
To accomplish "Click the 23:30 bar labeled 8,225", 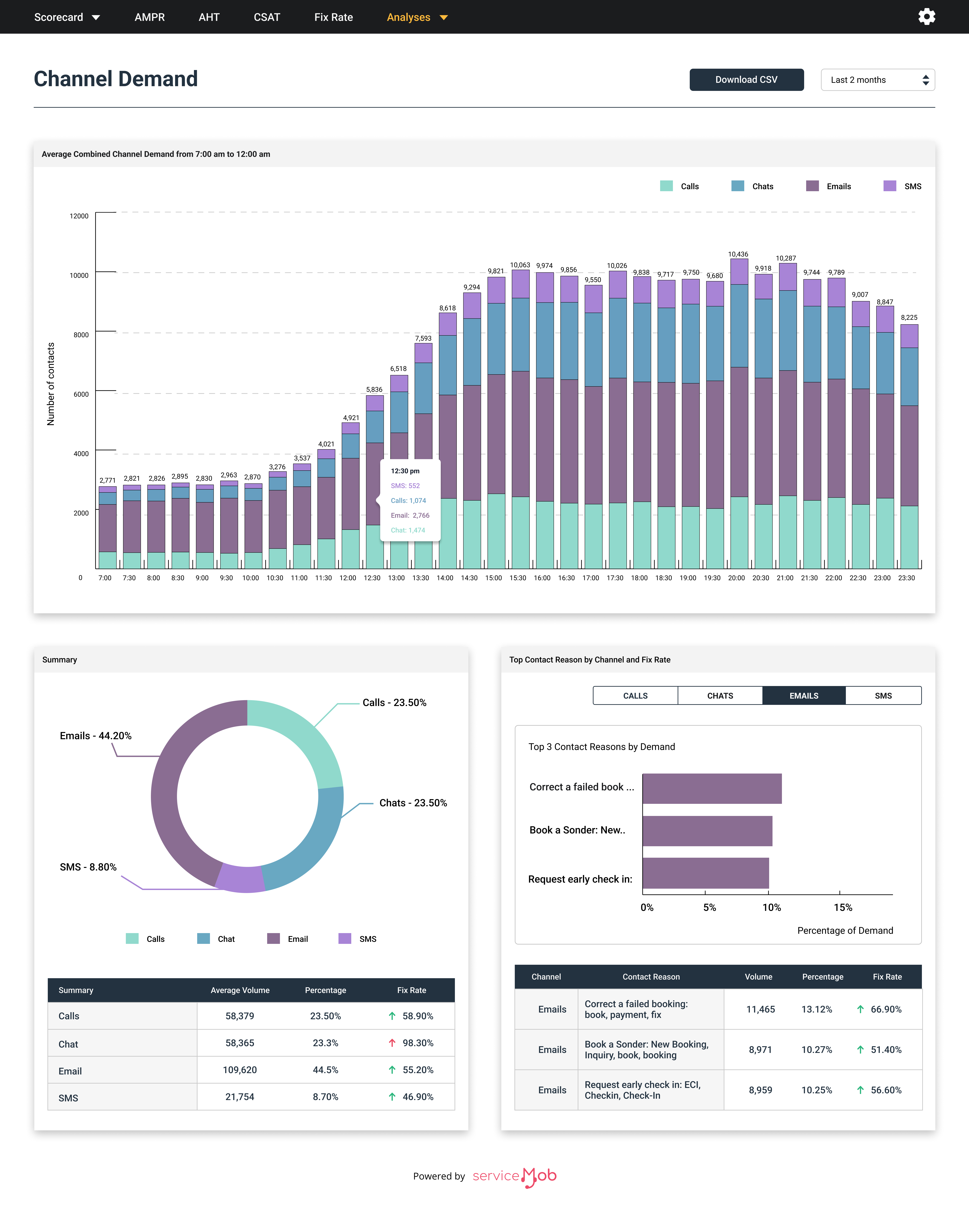I will click(909, 447).
